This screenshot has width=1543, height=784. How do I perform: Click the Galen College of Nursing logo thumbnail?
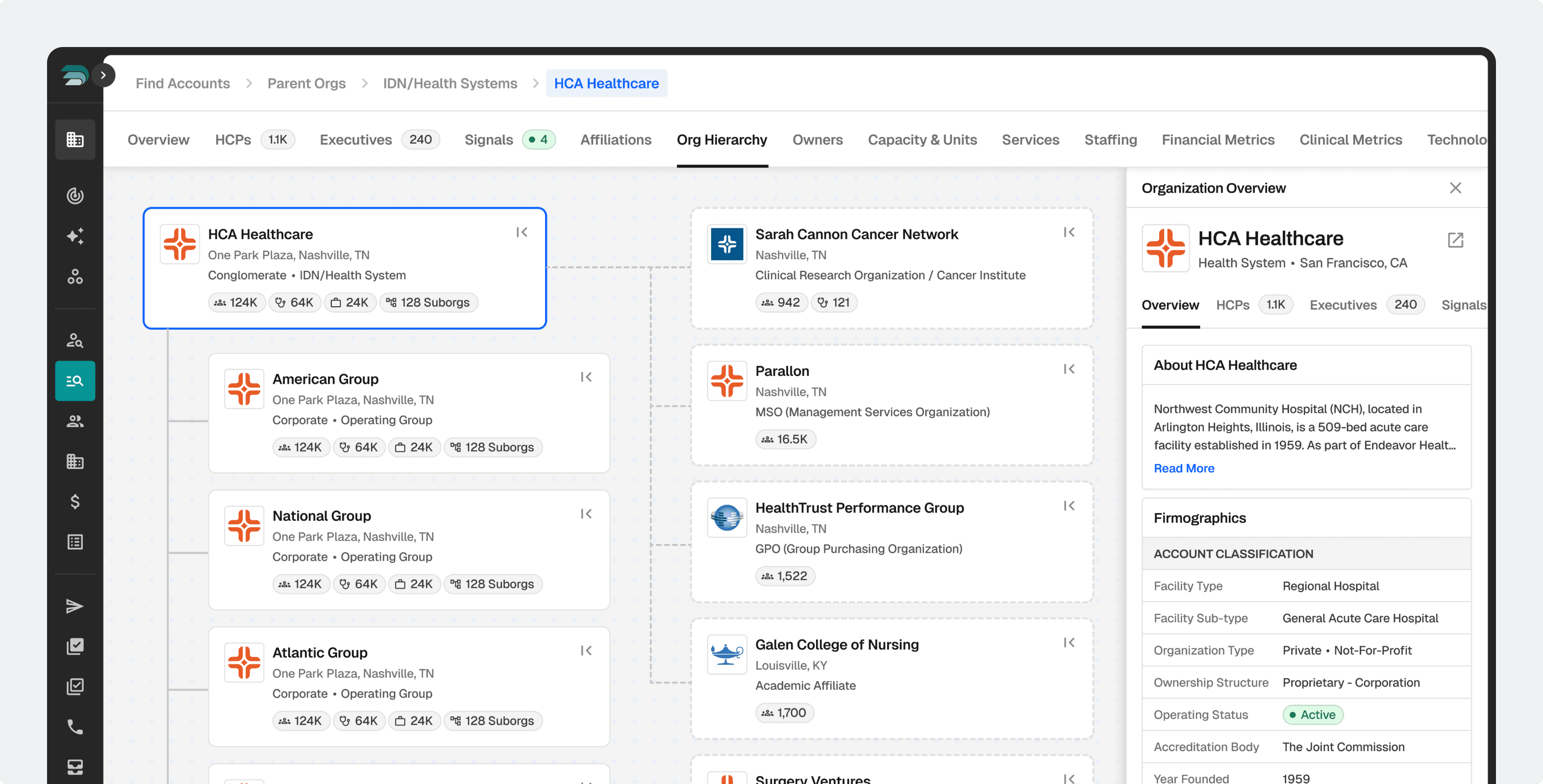pyautogui.click(x=726, y=654)
